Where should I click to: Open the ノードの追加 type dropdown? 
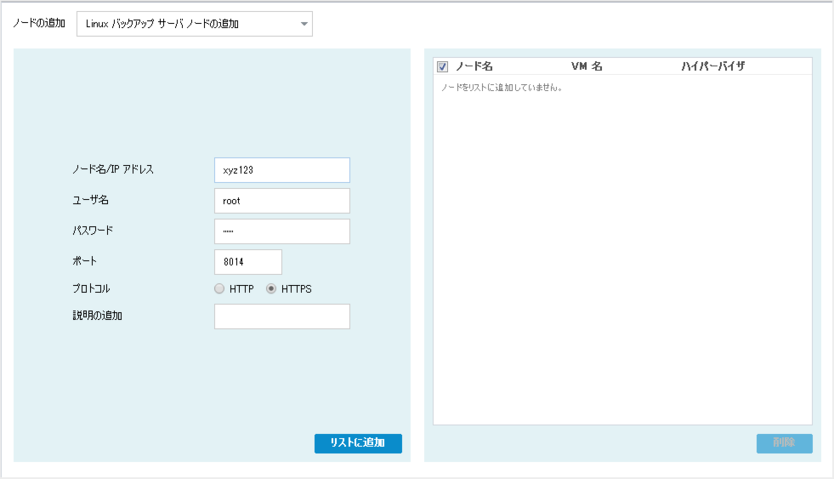coord(195,24)
